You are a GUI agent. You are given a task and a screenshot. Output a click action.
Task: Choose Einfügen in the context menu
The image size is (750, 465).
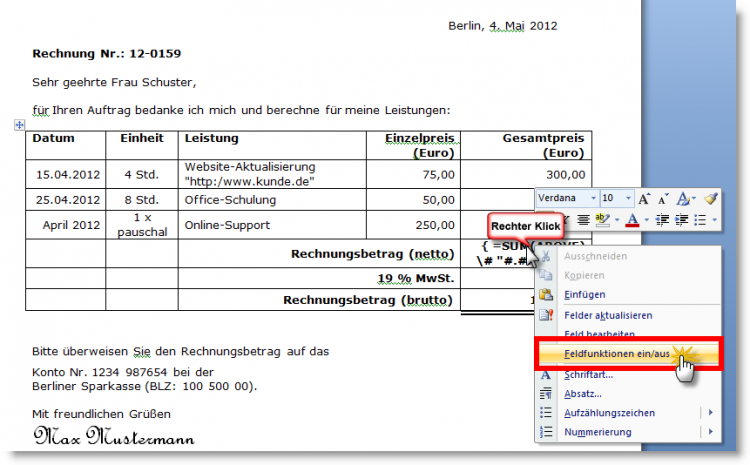(587, 294)
